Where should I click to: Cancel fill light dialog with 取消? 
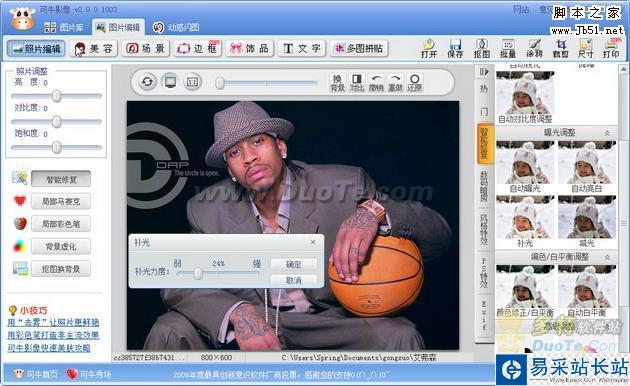(294, 280)
